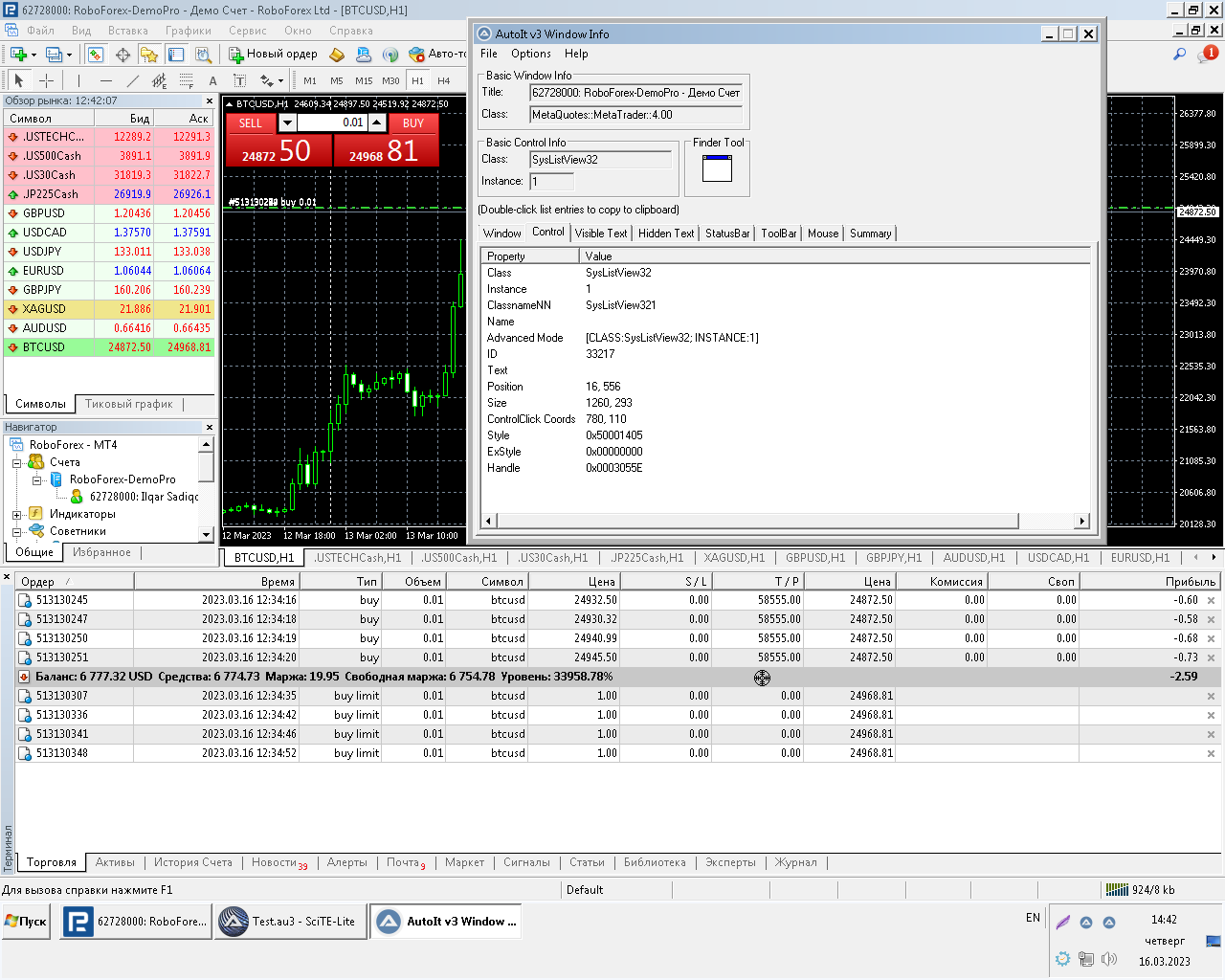Image resolution: width=1225 pixels, height=980 pixels.
Task: Toggle the Terminal panel toolbar icon
Action: [176, 55]
